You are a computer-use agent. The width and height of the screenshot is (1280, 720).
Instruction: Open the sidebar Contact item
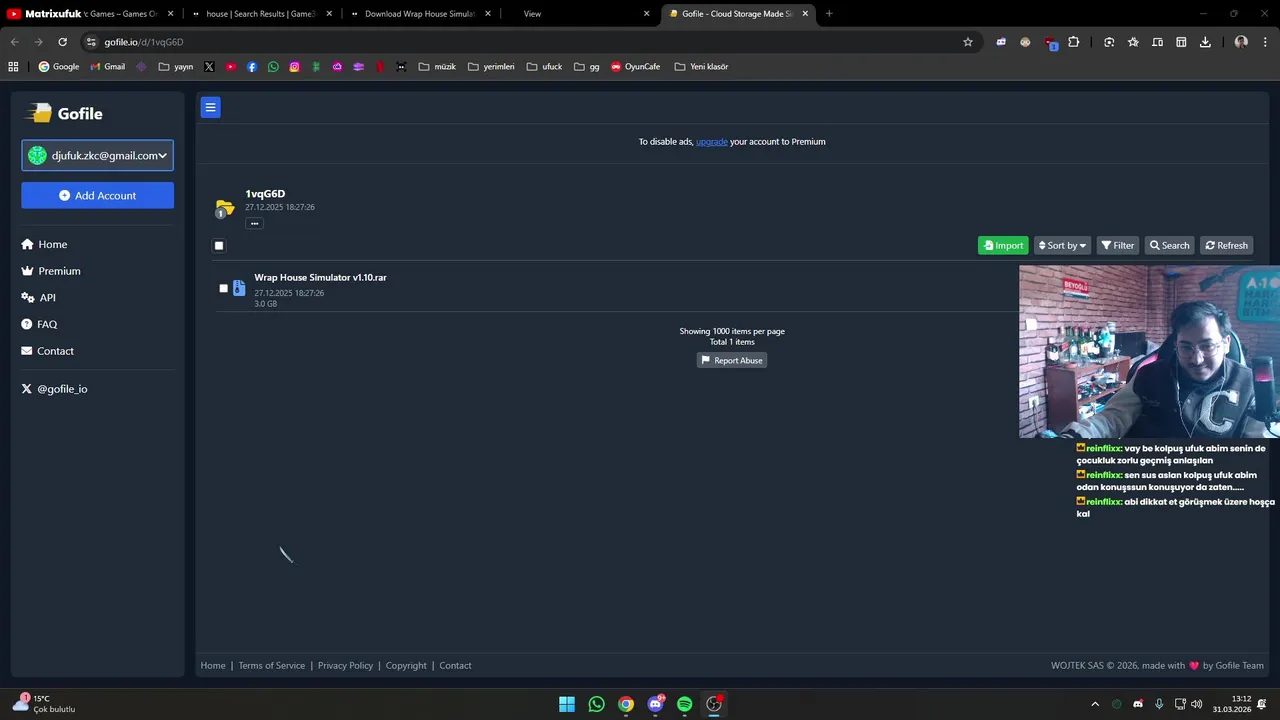click(x=47, y=351)
